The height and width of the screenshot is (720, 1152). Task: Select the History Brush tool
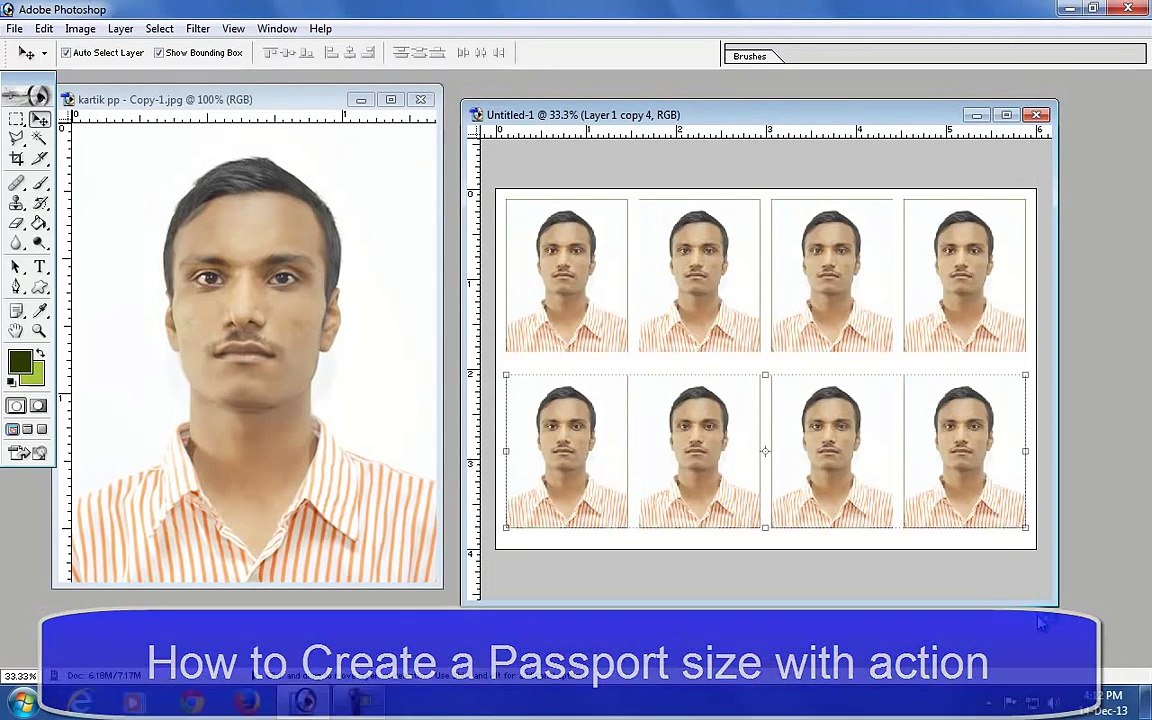tap(40, 203)
